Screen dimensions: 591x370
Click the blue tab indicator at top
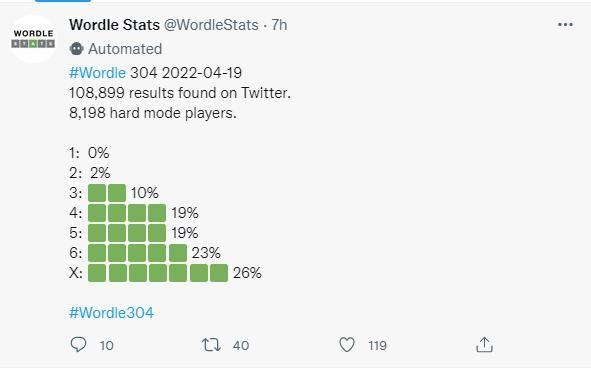(x=63, y=1)
